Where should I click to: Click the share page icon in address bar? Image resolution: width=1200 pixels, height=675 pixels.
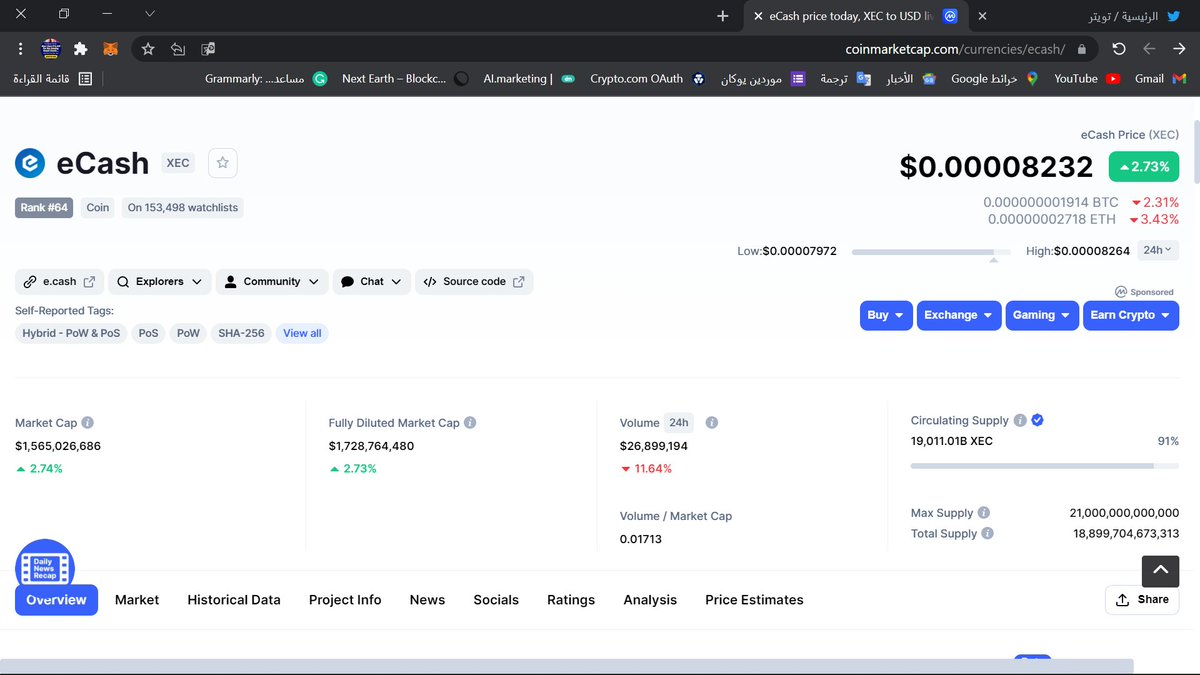click(178, 48)
